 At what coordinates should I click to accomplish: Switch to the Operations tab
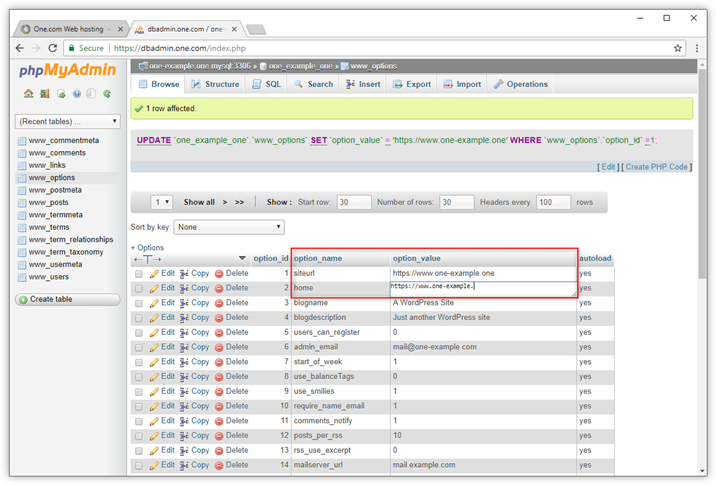[x=521, y=84]
